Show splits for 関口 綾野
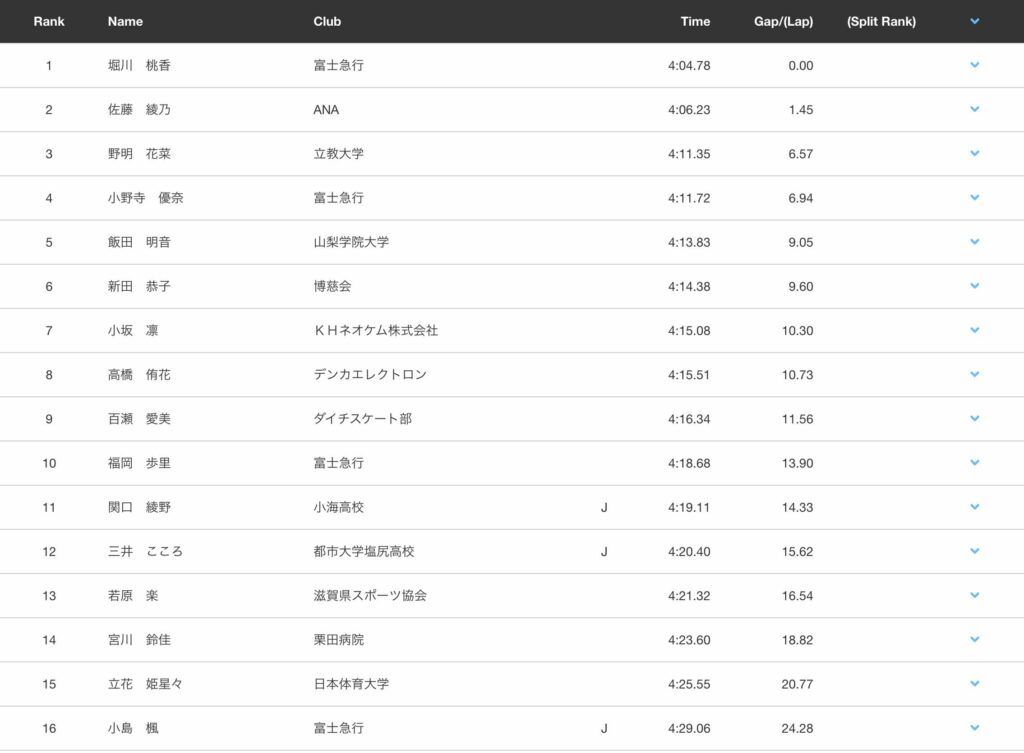Viewport: 1024px width, 753px height. coord(974,507)
